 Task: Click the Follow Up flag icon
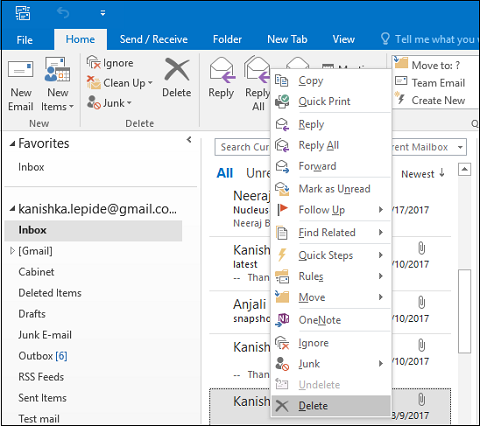click(282, 210)
